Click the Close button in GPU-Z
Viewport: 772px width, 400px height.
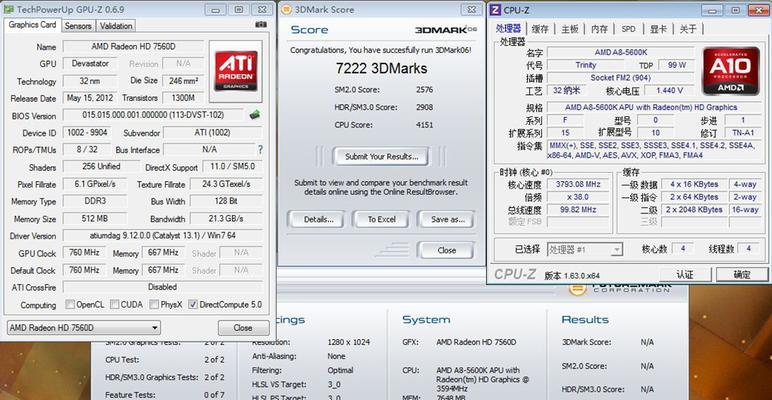point(243,328)
